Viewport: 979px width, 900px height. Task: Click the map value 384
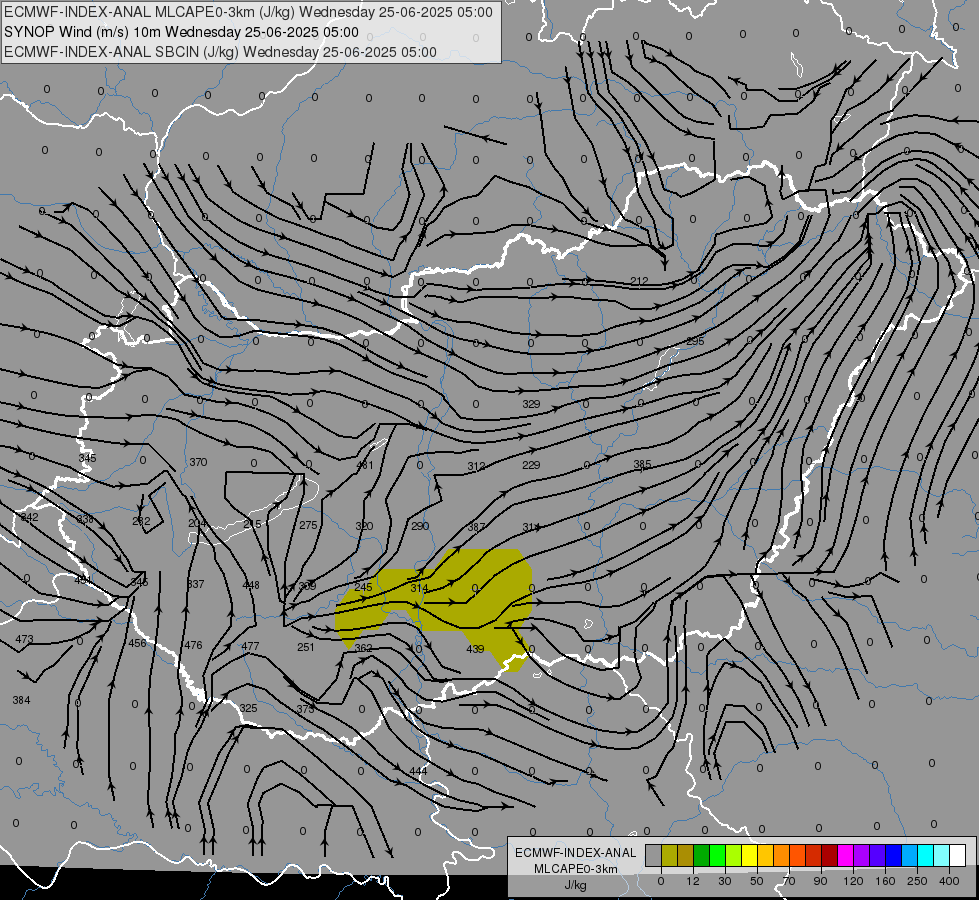point(21,700)
